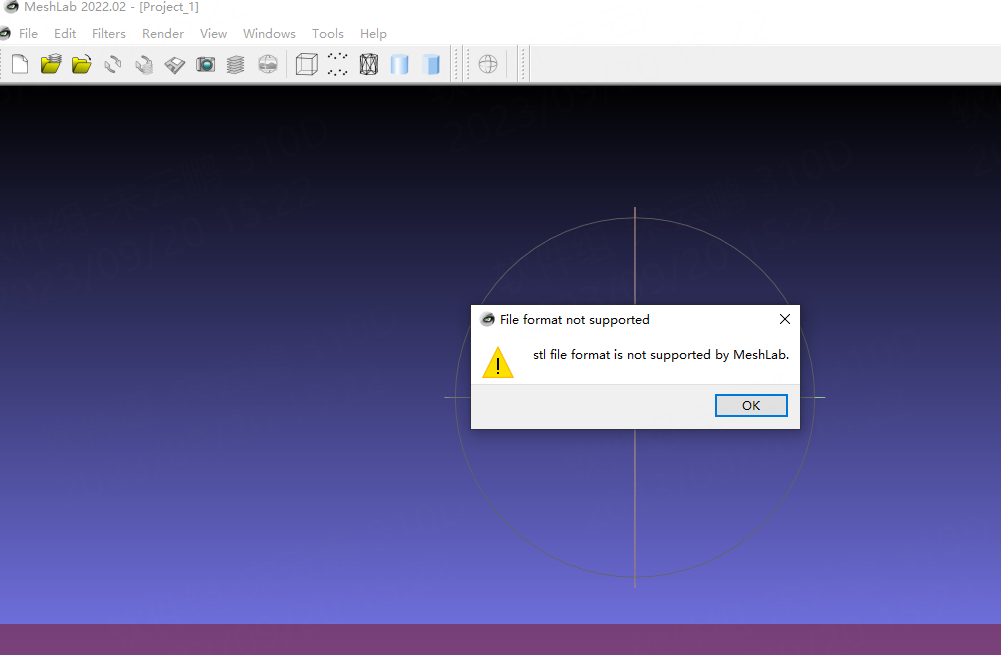Open the Render menu
This screenshot has width=1001, height=655.
[x=162, y=33]
